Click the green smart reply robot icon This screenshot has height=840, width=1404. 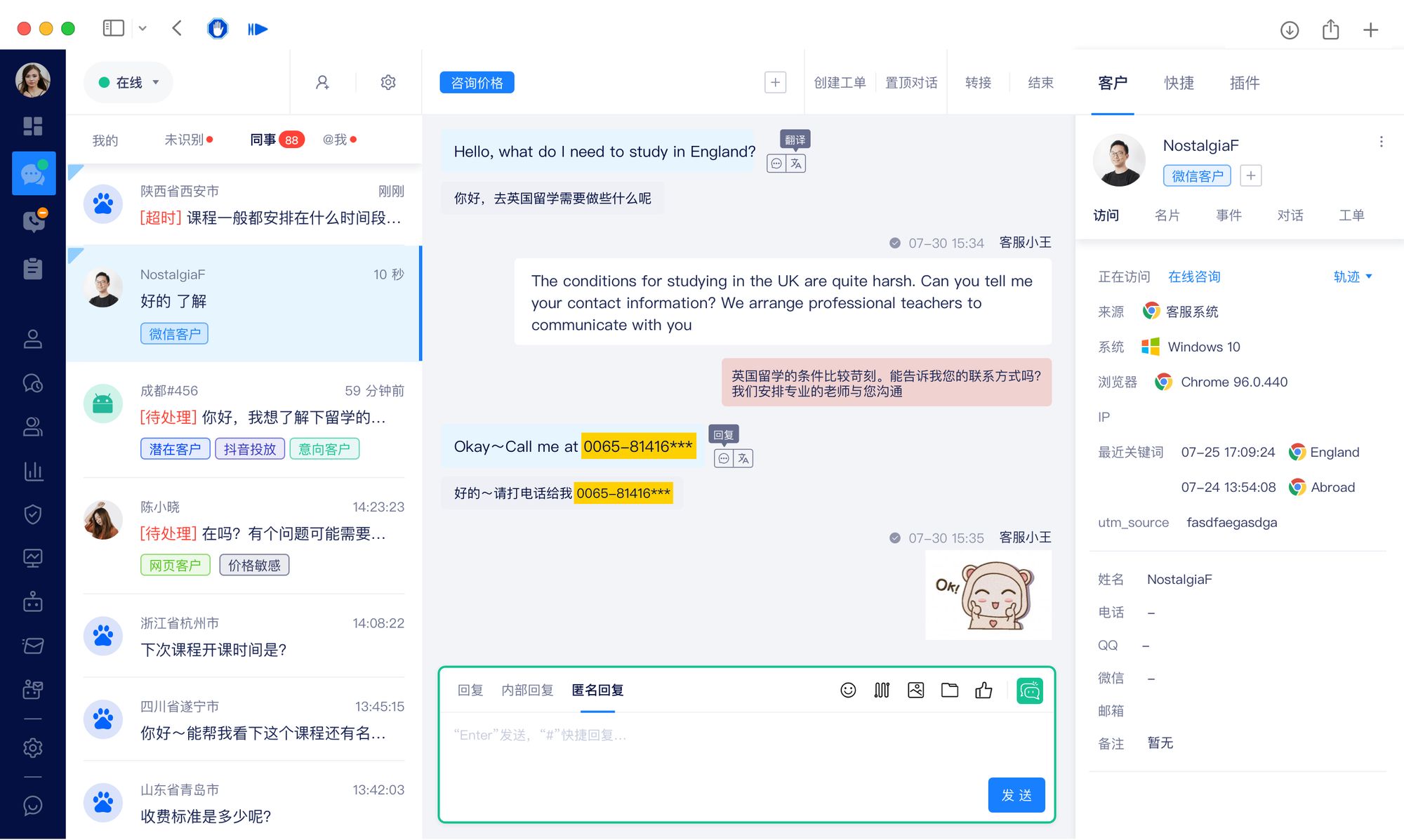click(1030, 691)
